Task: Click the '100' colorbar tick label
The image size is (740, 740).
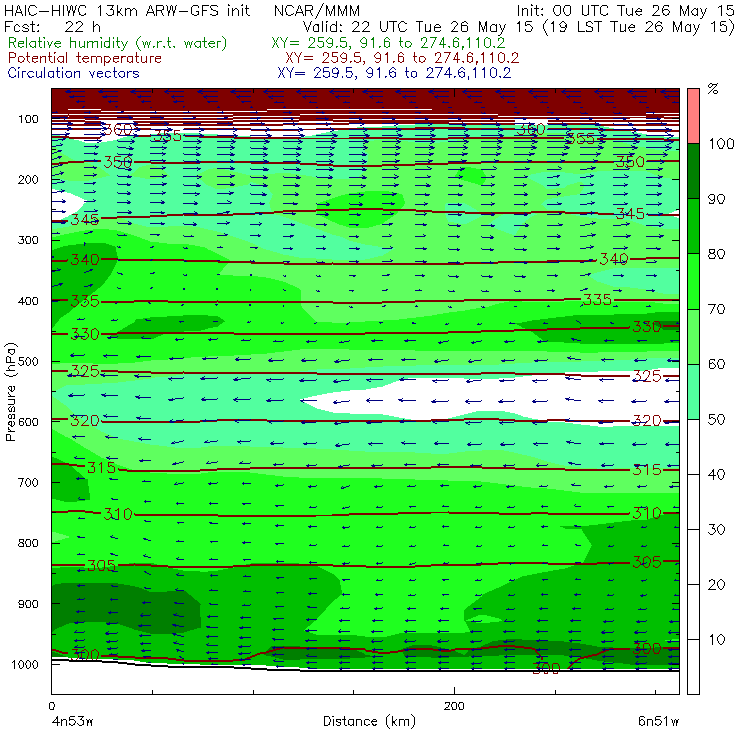Action: (722, 143)
